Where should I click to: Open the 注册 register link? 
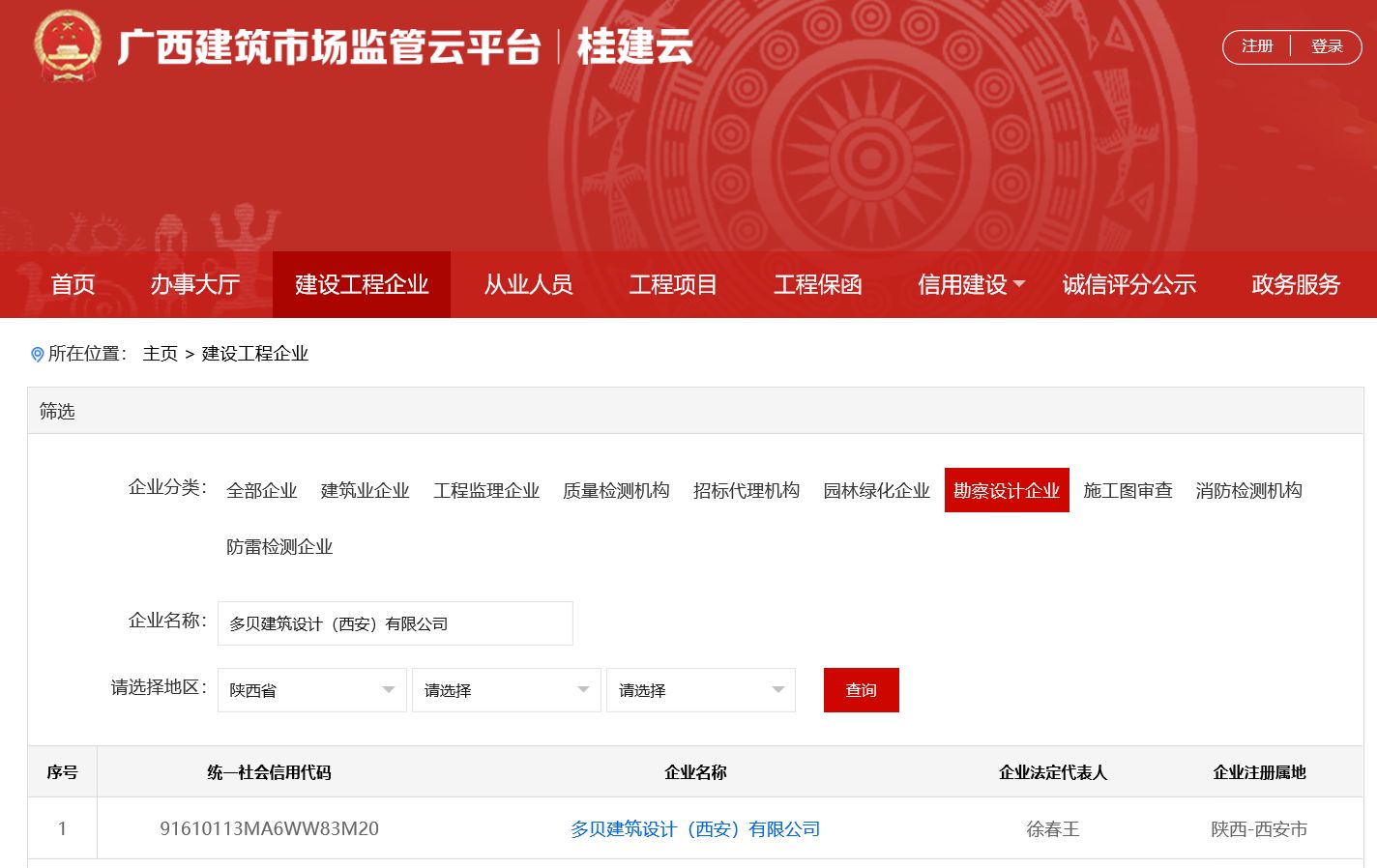[x=1257, y=46]
